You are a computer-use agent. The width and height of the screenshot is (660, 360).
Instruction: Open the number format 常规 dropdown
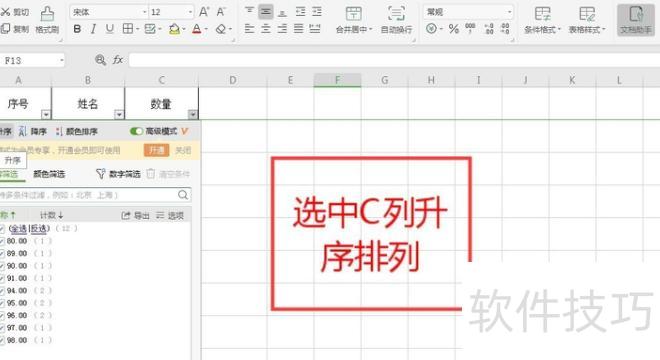[x=509, y=12]
